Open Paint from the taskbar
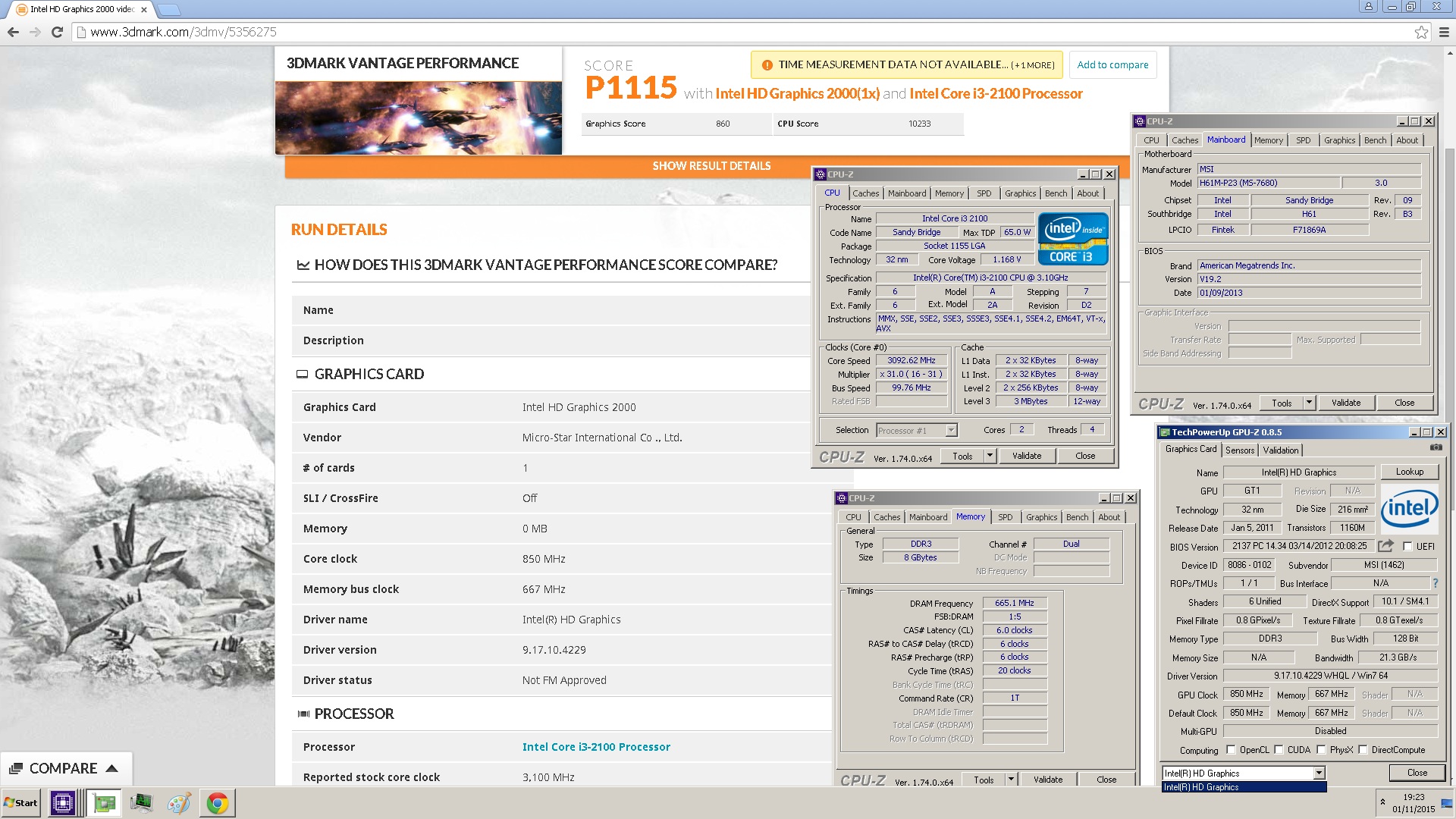 tap(179, 803)
